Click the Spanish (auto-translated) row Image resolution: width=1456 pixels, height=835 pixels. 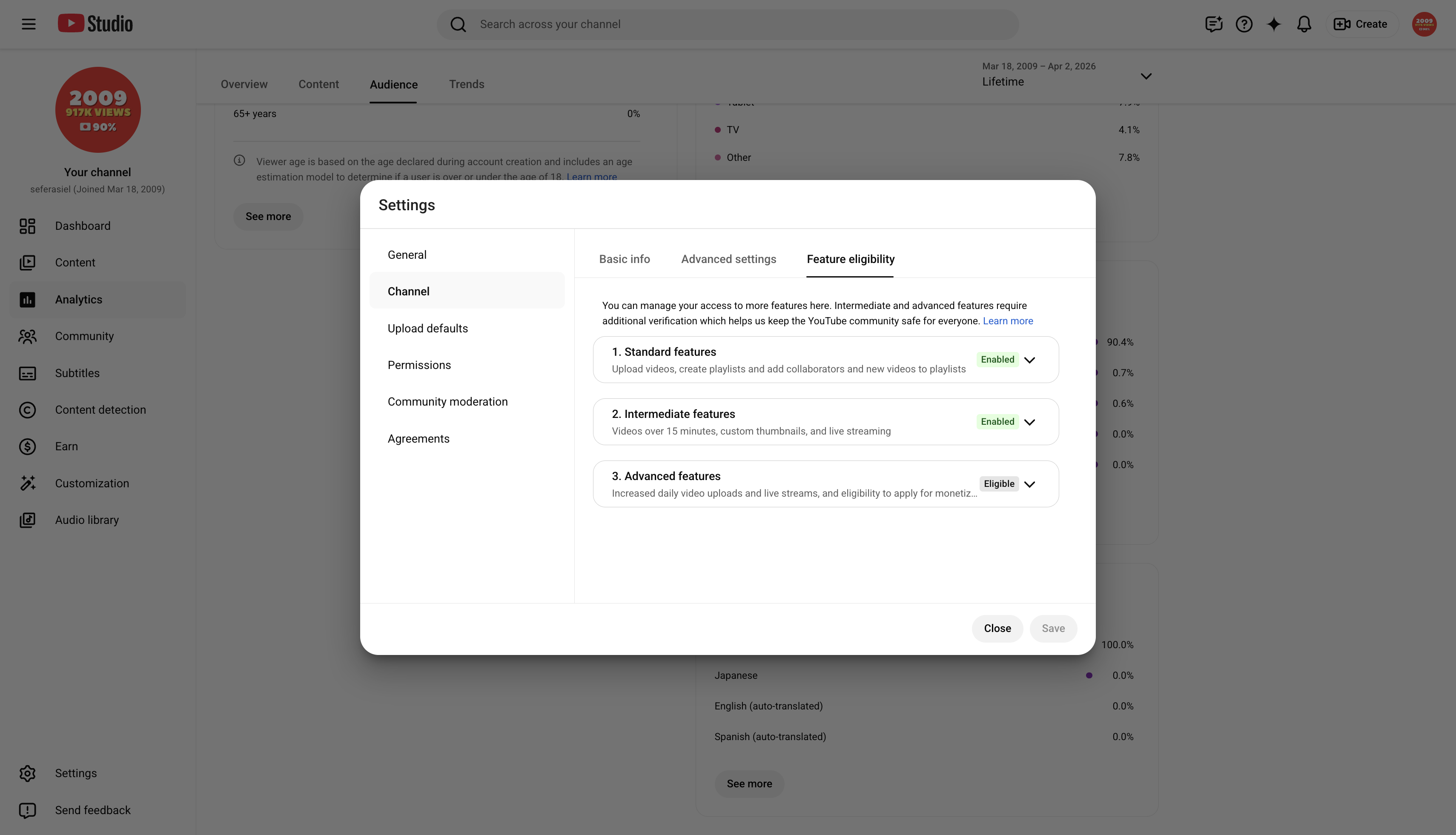coord(924,737)
